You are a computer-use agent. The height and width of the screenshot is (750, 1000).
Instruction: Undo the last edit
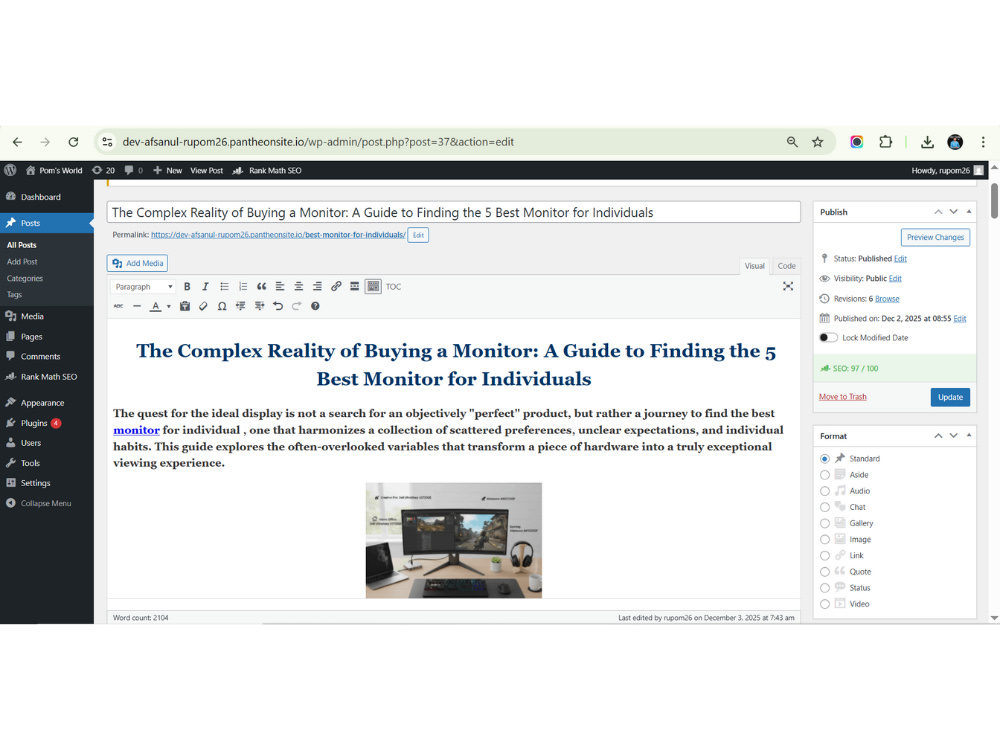click(278, 306)
